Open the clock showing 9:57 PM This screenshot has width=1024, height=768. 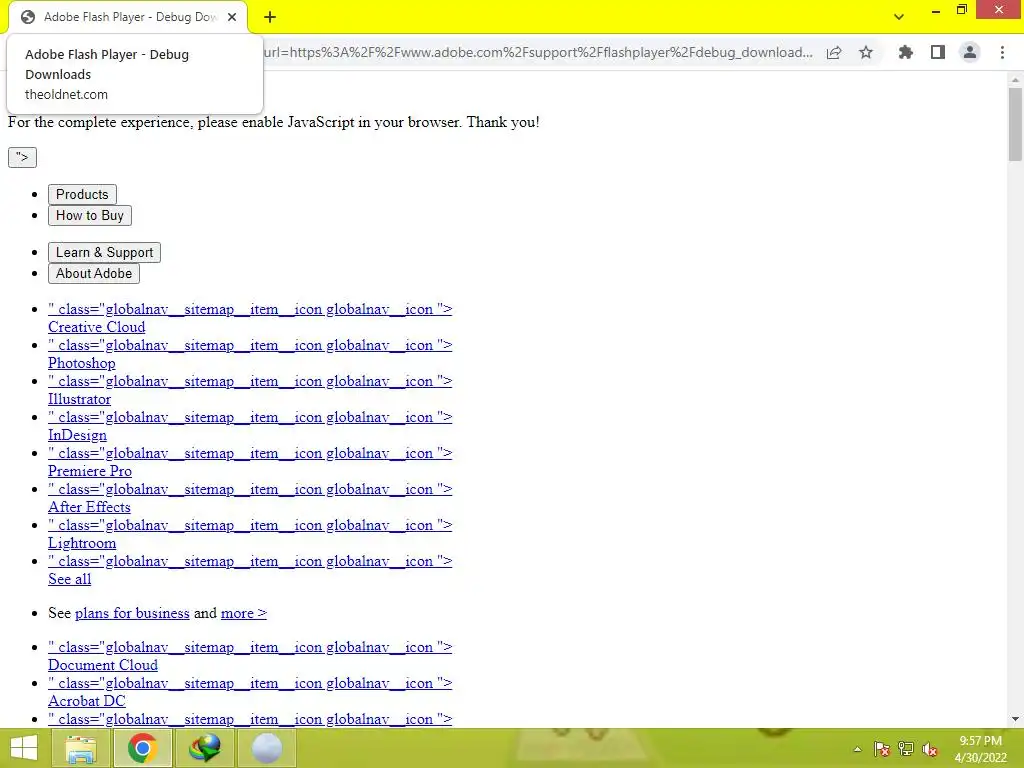[x=980, y=749]
